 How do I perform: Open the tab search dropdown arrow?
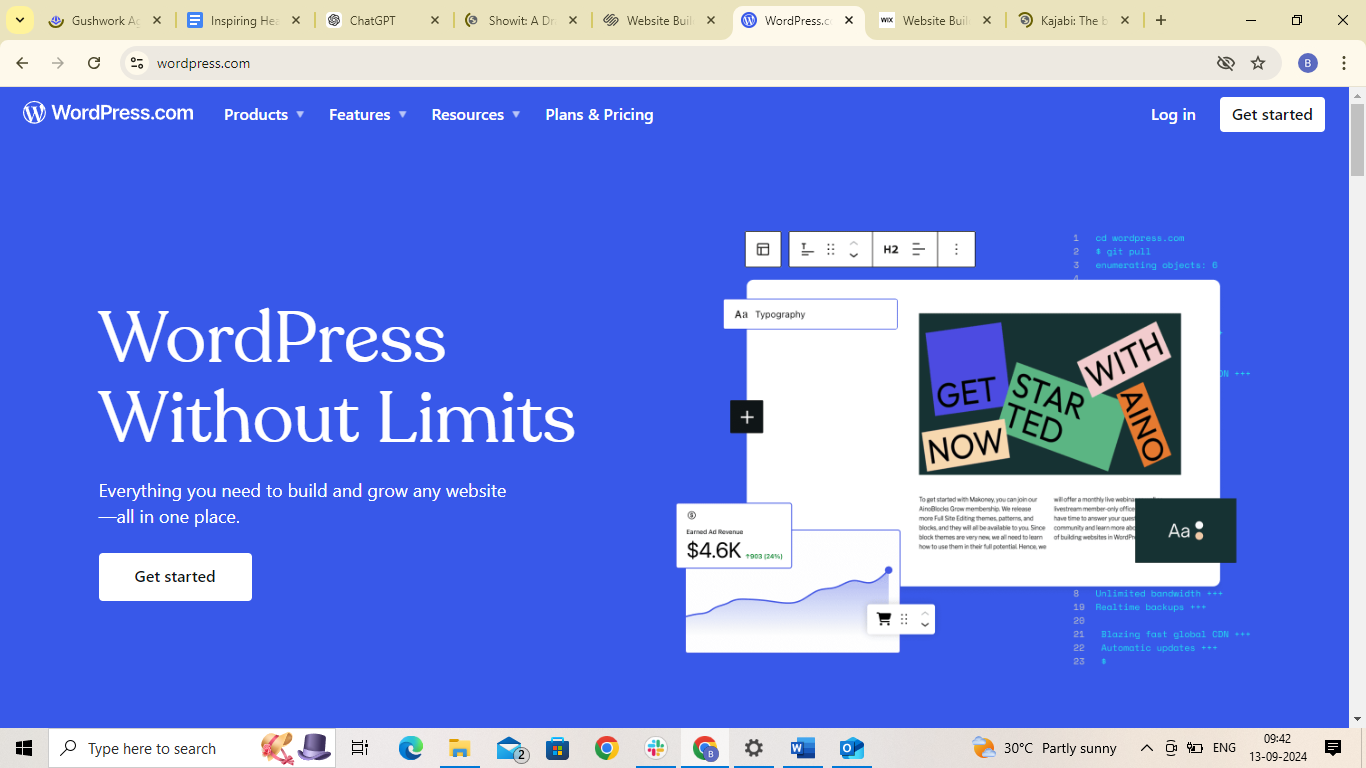tap(19, 20)
